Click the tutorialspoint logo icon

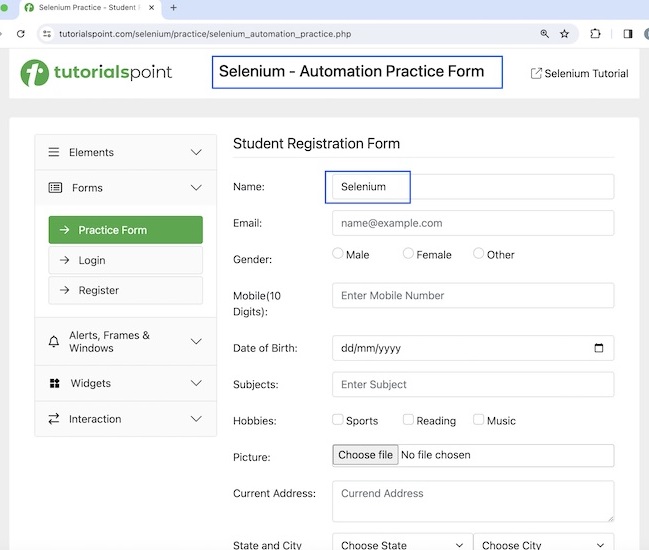[35, 73]
